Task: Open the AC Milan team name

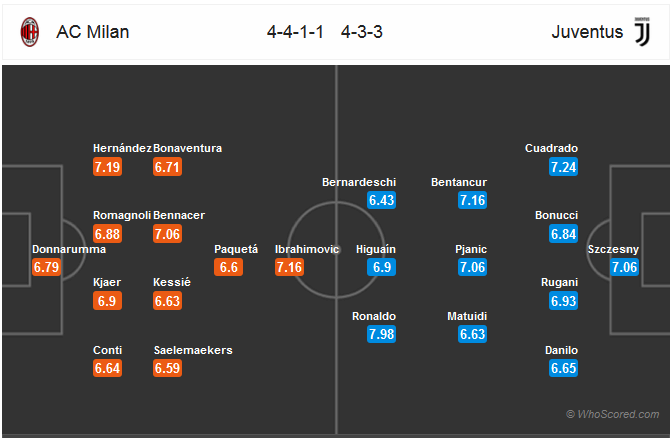Action: point(93,32)
